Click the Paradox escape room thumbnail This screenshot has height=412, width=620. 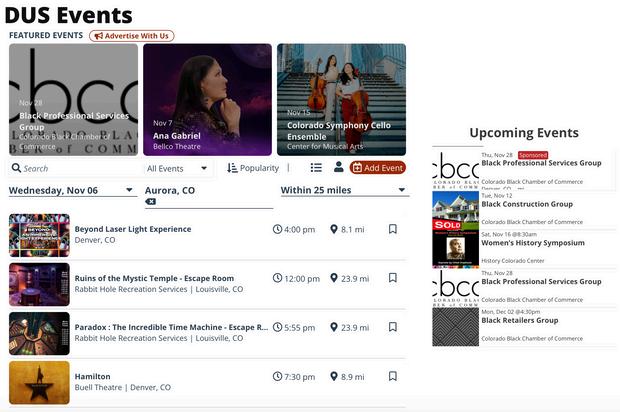pyautogui.click(x=39, y=333)
